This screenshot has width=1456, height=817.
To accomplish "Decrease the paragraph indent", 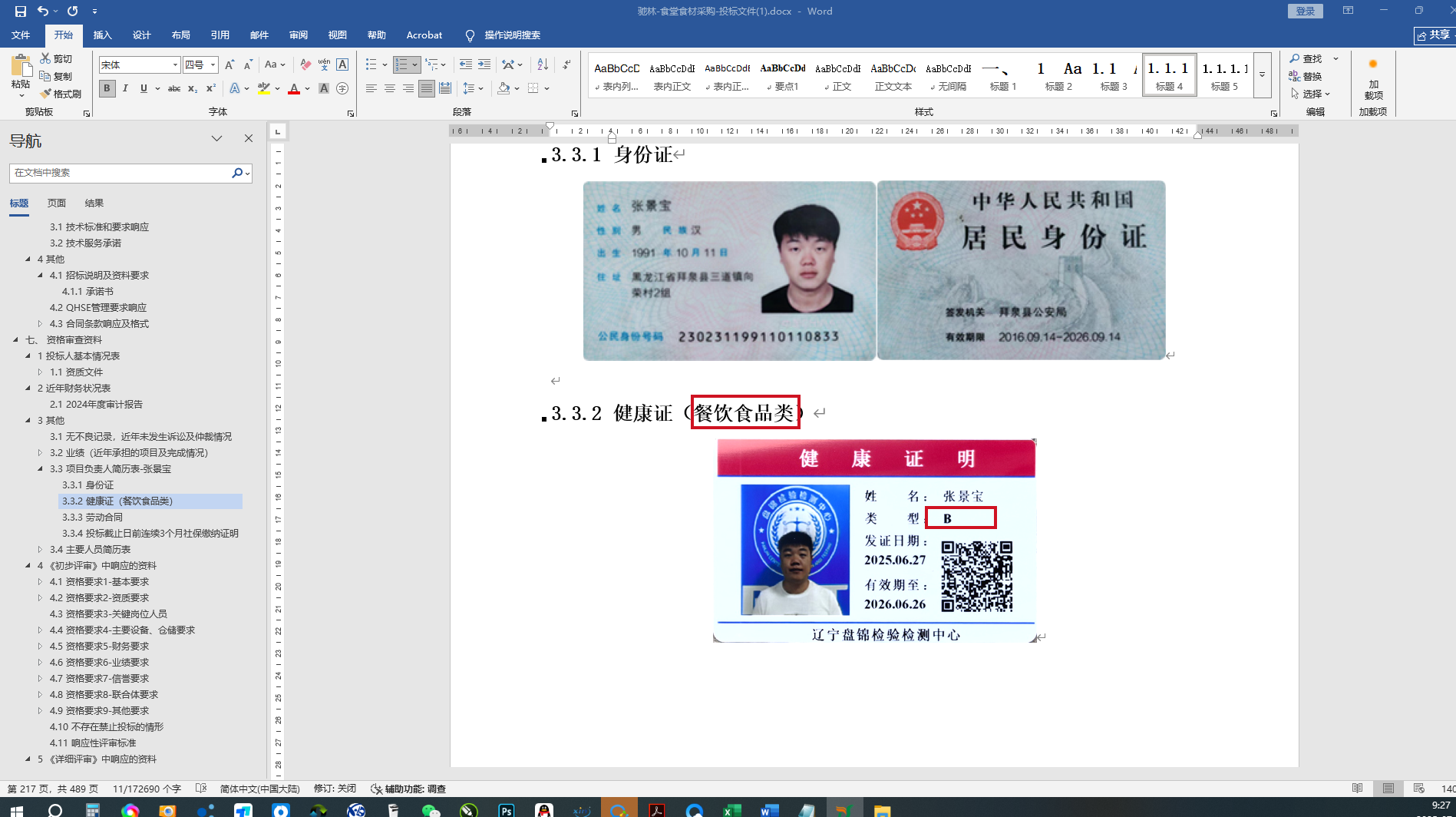I will click(465, 65).
